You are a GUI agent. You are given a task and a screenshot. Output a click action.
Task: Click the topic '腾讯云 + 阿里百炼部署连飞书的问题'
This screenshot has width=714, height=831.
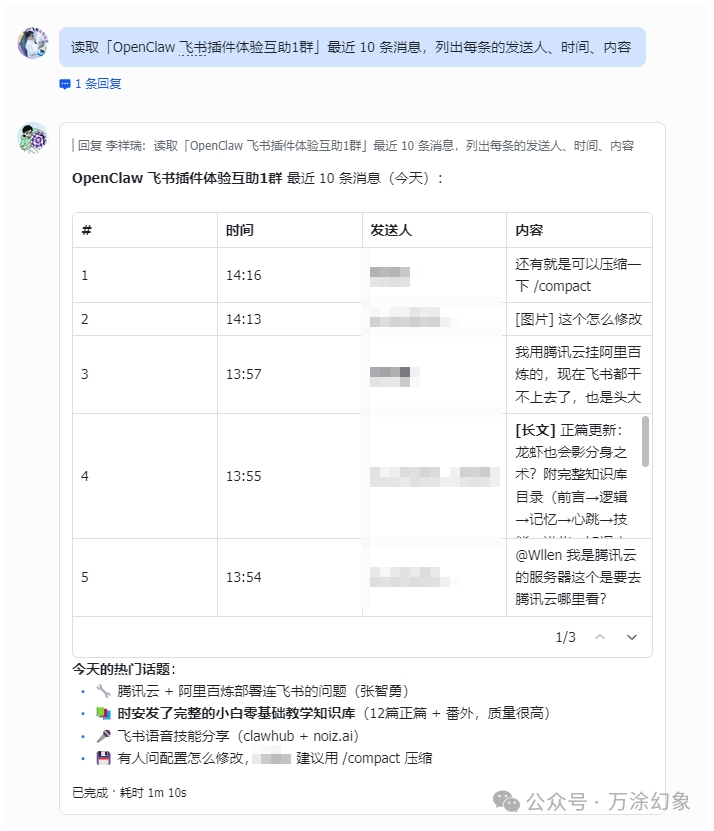click(x=232, y=691)
